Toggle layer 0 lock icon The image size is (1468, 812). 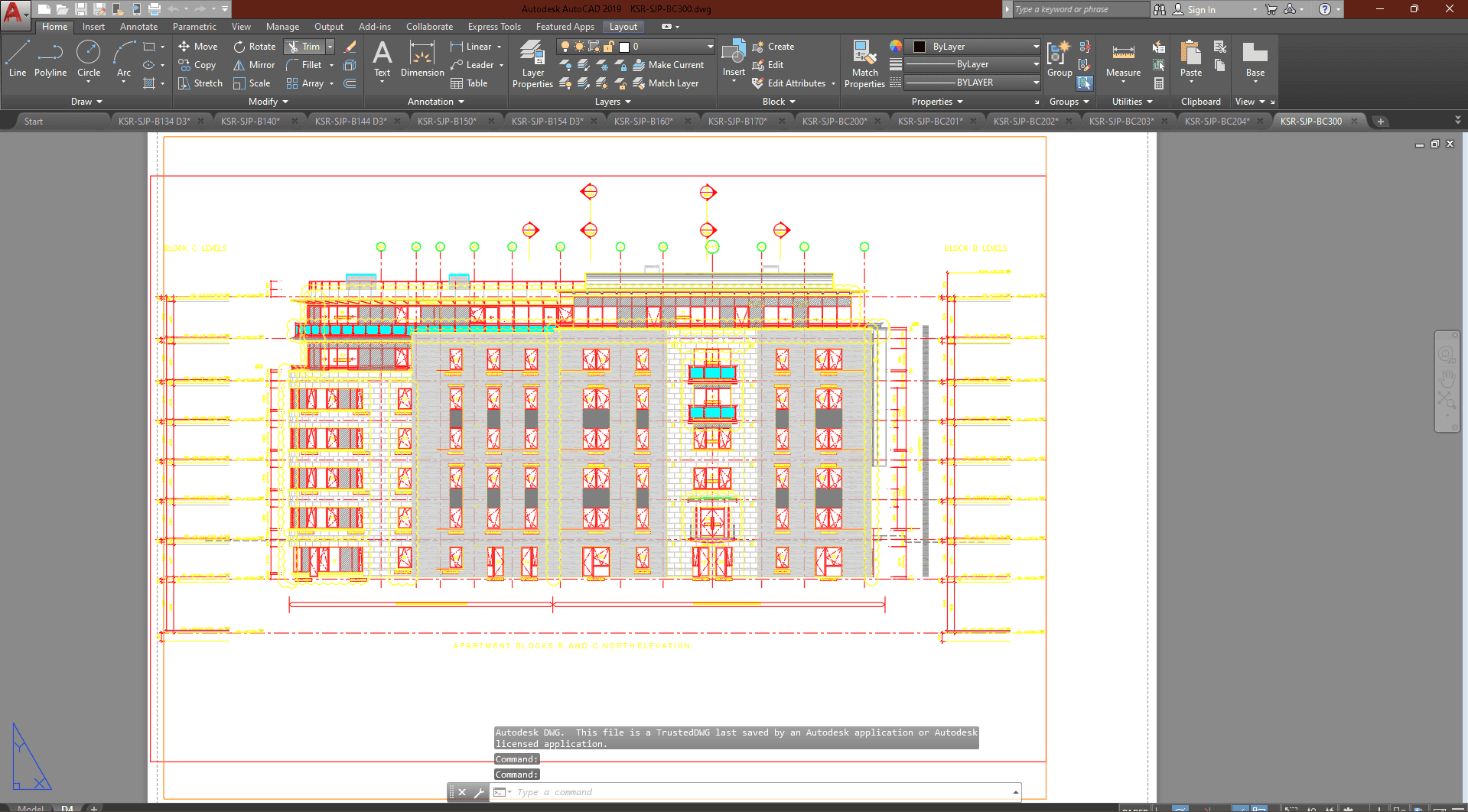coord(609,47)
